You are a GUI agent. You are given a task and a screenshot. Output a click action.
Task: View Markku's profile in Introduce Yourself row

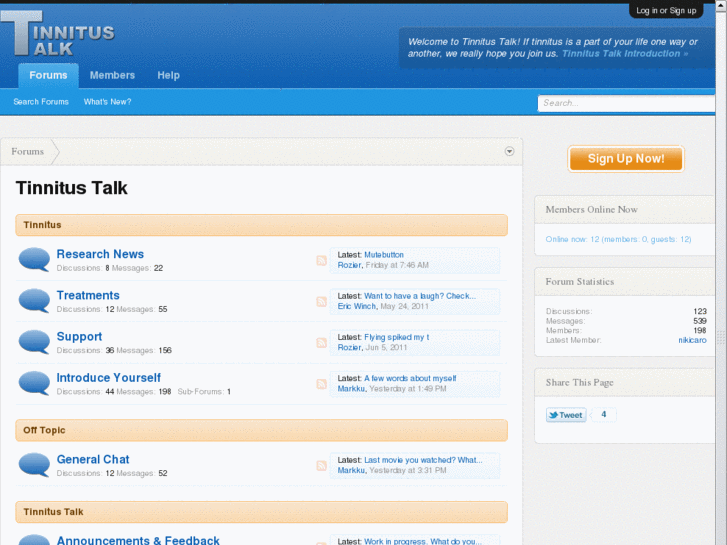(x=351, y=389)
